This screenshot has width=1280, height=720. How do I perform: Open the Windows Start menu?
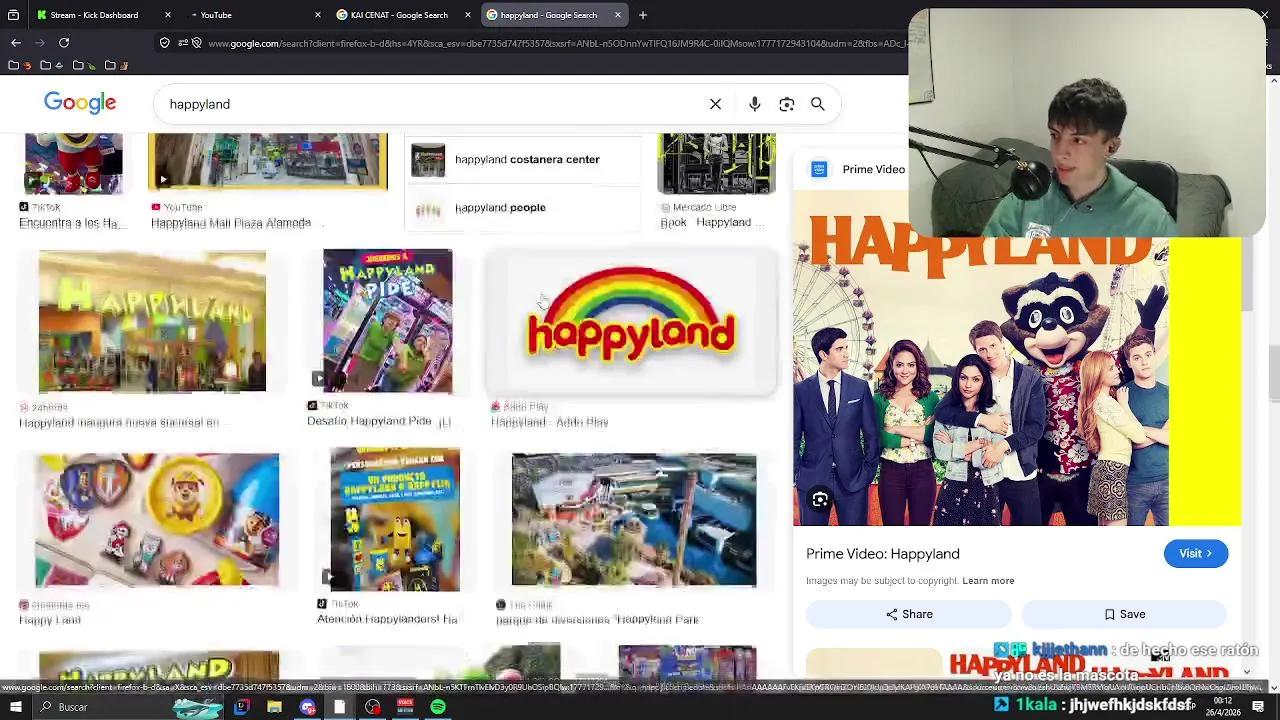pyautogui.click(x=15, y=707)
